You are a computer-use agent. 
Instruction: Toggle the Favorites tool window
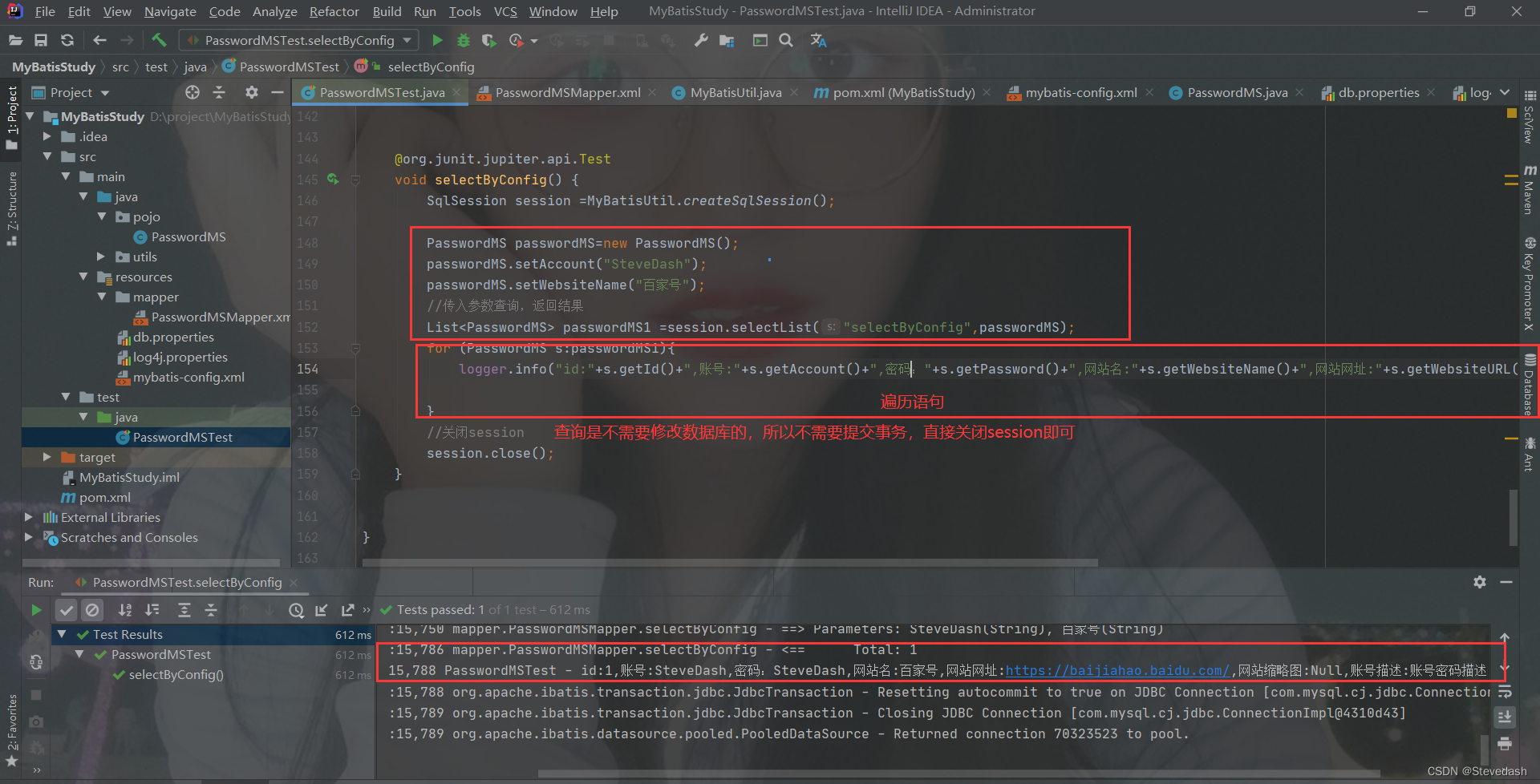click(x=11, y=729)
